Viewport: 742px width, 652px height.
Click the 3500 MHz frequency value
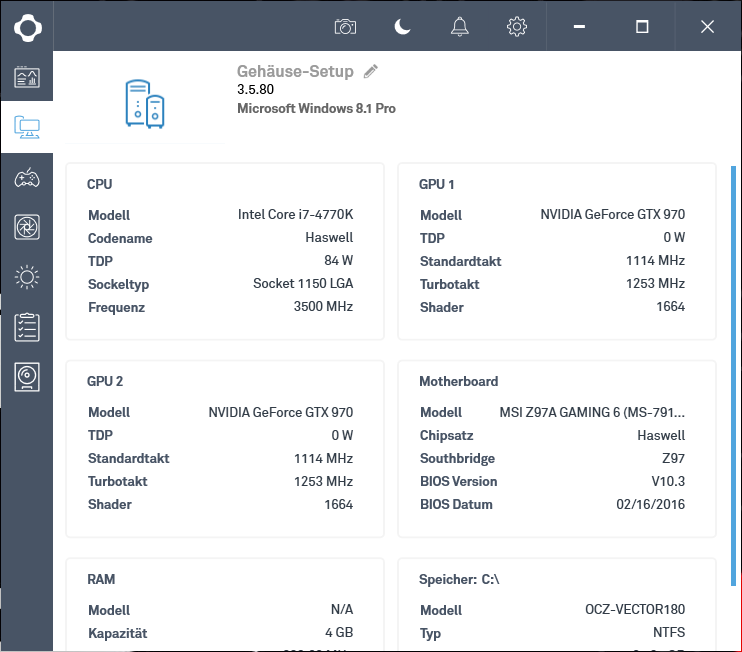(323, 306)
